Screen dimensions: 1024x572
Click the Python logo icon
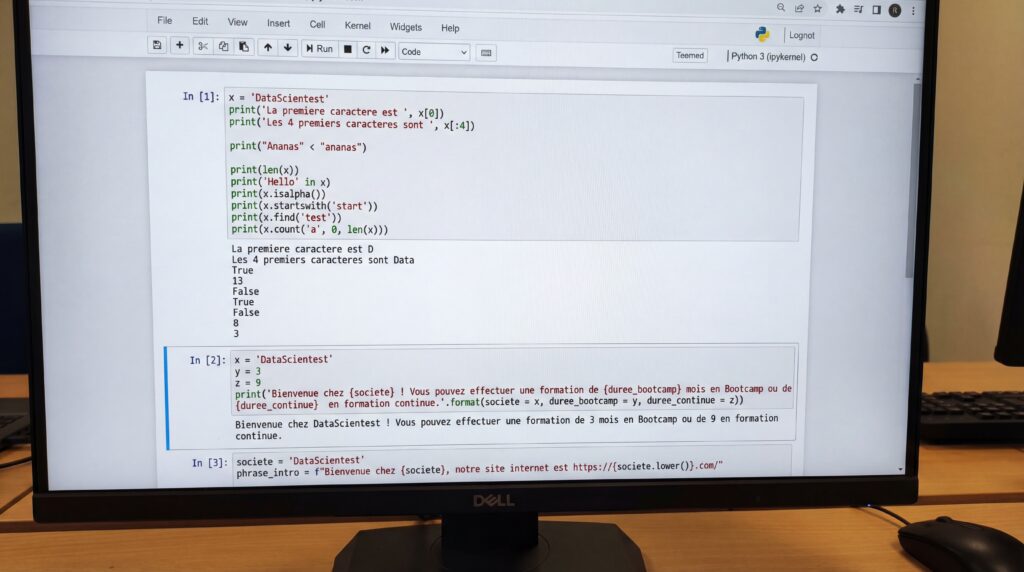tap(762, 34)
